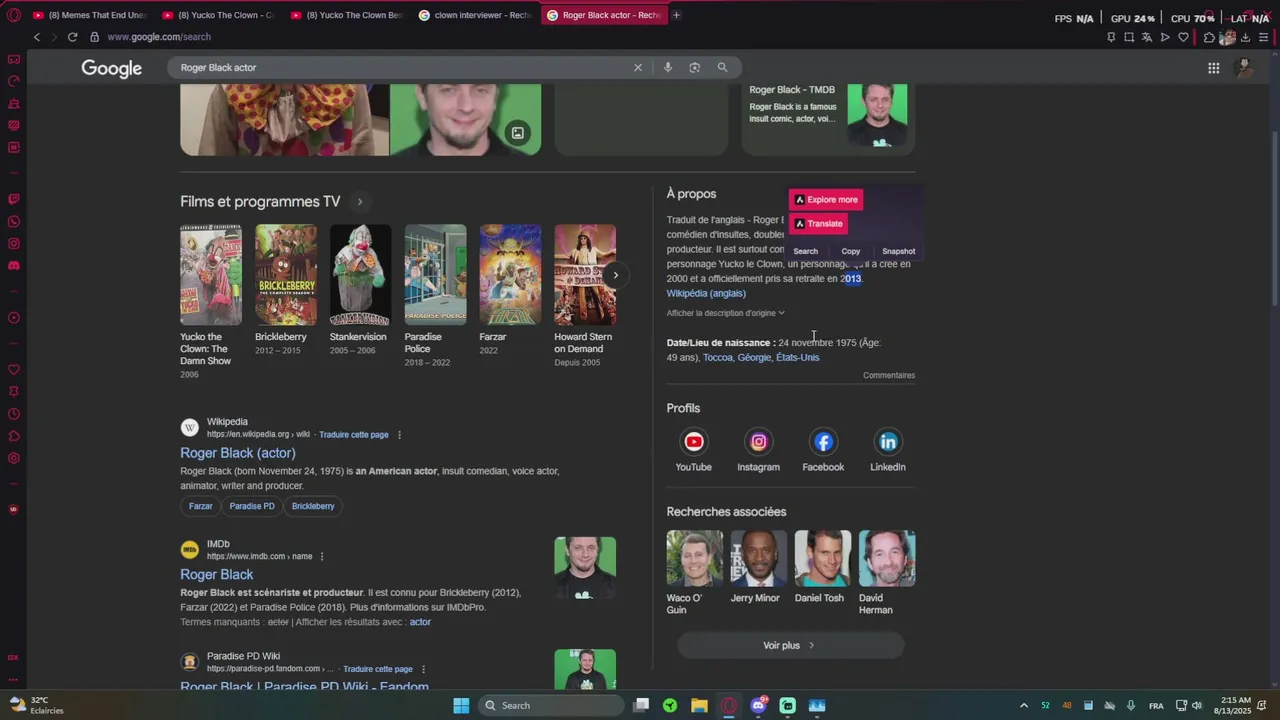Open the Discord taskbar icon
Image resolution: width=1280 pixels, height=720 pixels.
point(758,705)
